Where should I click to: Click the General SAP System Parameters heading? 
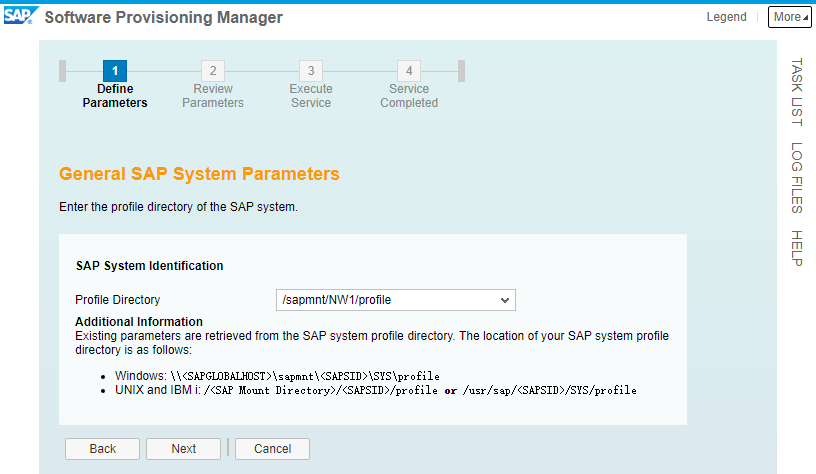[x=199, y=174]
